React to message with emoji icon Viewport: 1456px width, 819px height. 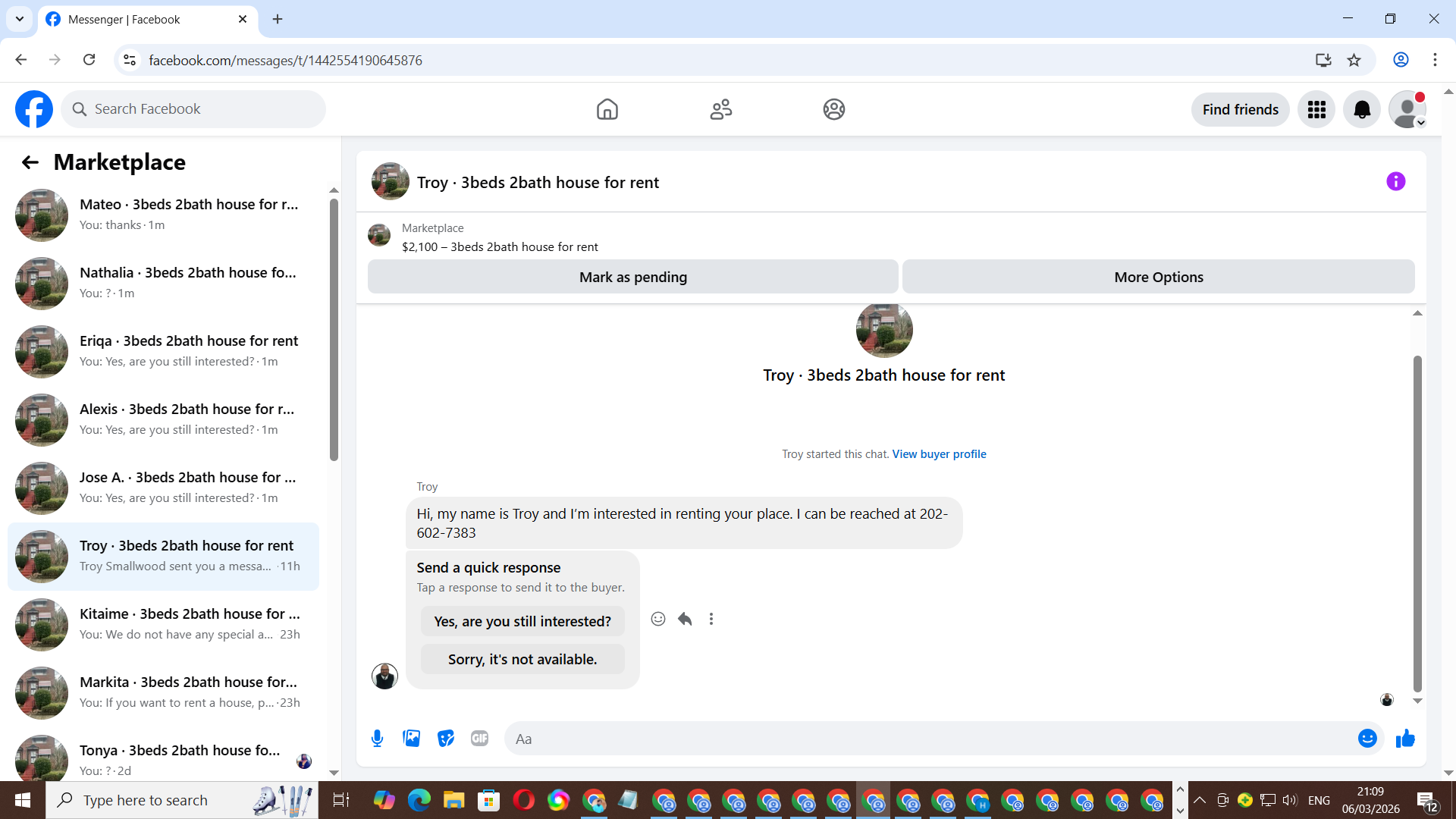pyautogui.click(x=658, y=620)
